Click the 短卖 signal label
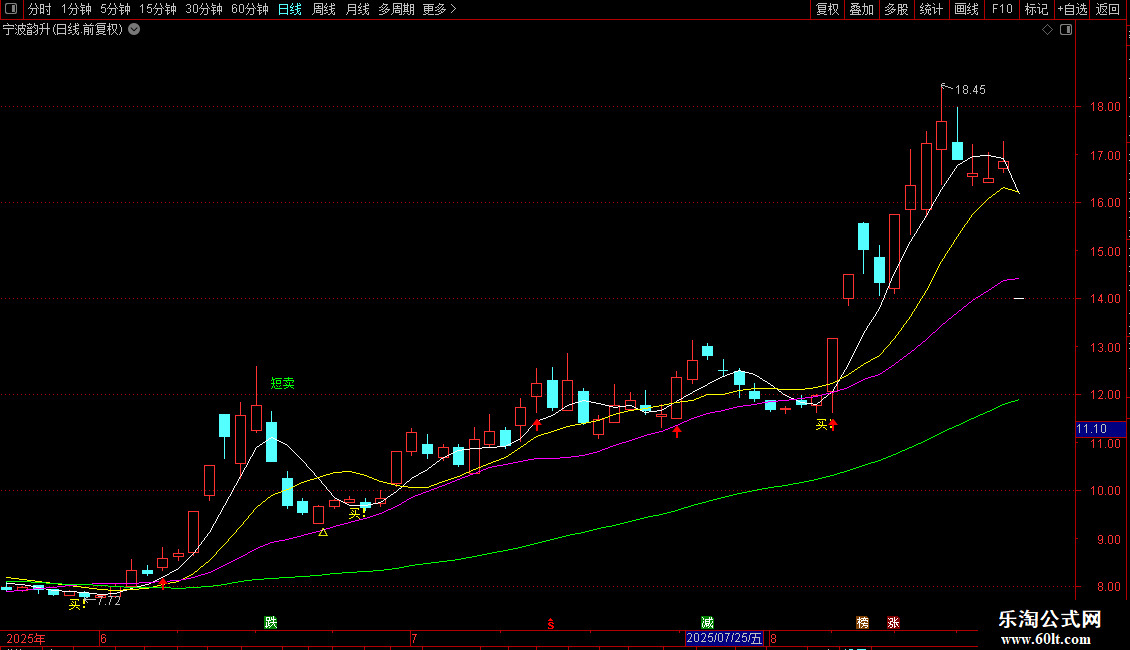This screenshot has width=1130, height=650. point(282,383)
